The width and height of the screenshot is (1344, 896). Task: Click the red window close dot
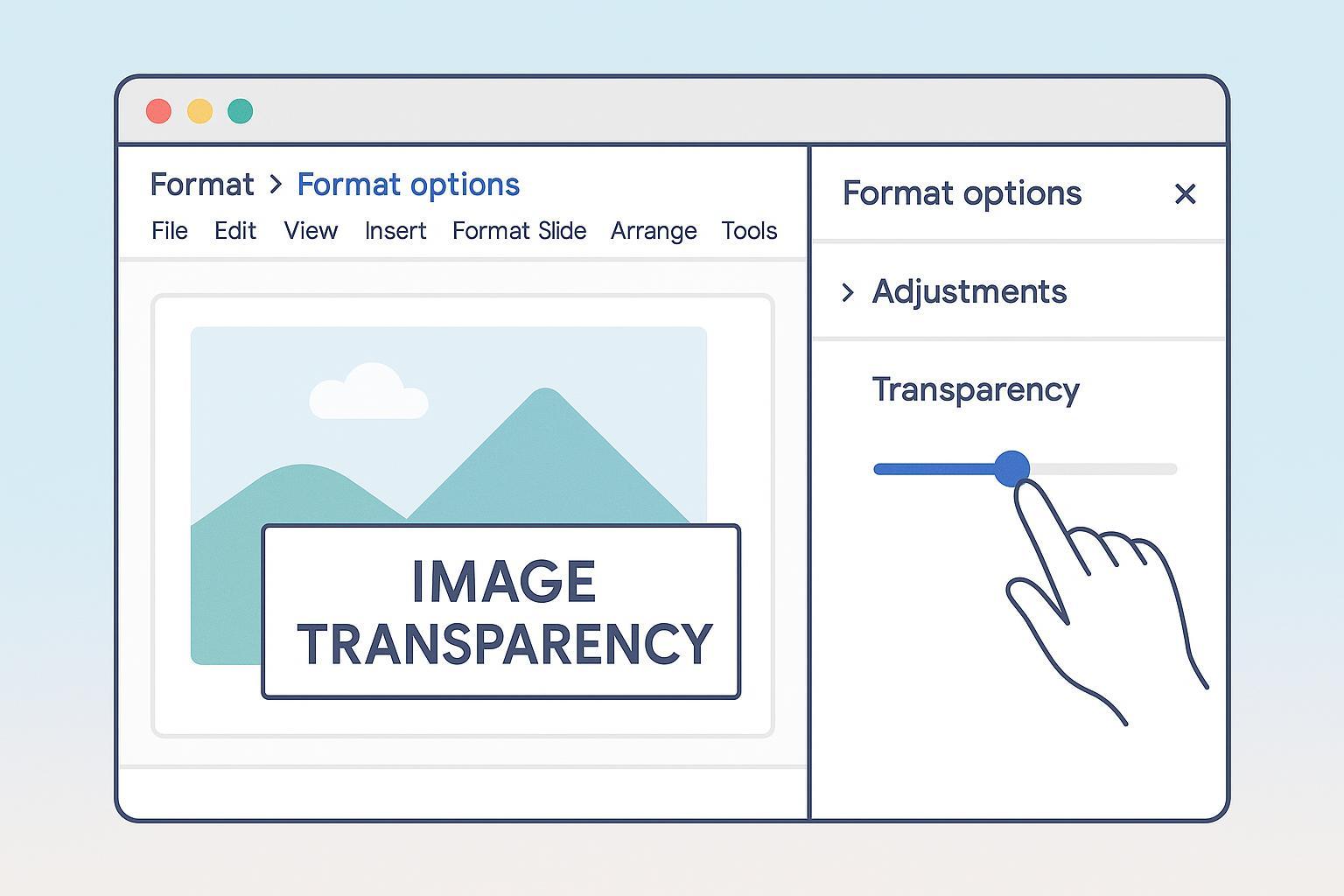[158, 111]
